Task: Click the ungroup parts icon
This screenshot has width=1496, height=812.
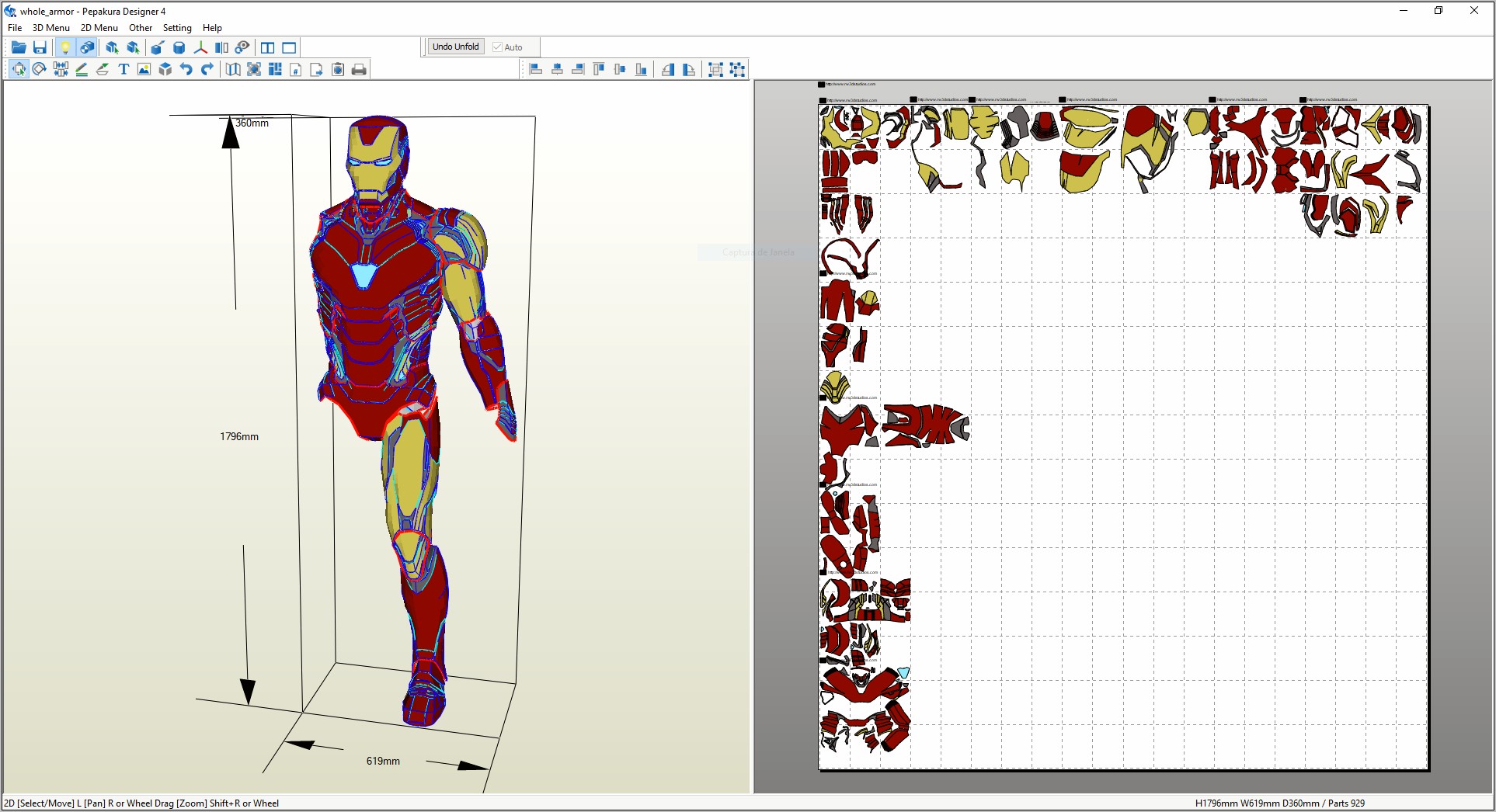Action: [x=737, y=70]
